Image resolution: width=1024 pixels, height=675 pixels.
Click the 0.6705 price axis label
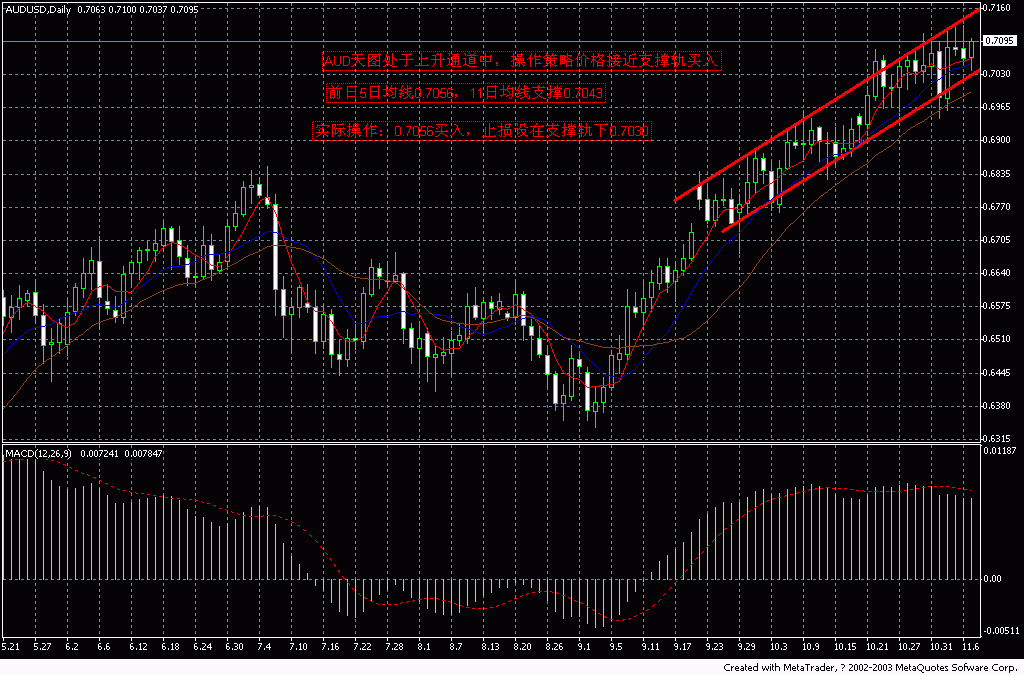point(999,240)
